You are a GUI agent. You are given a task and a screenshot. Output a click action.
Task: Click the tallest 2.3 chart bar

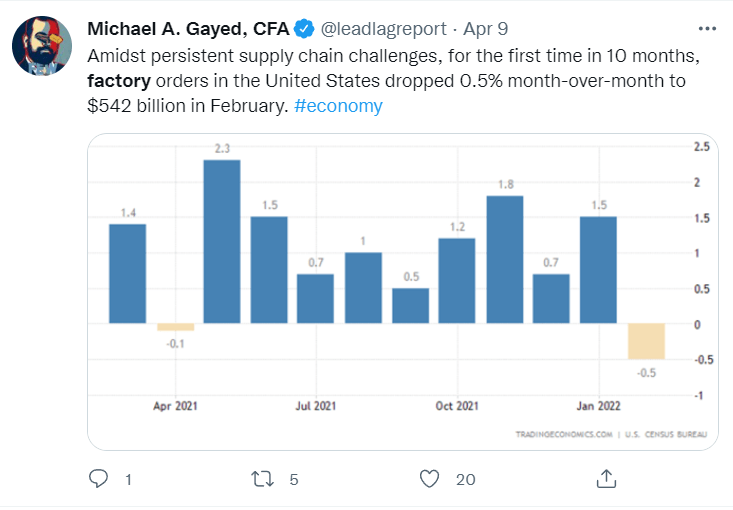tap(222, 241)
